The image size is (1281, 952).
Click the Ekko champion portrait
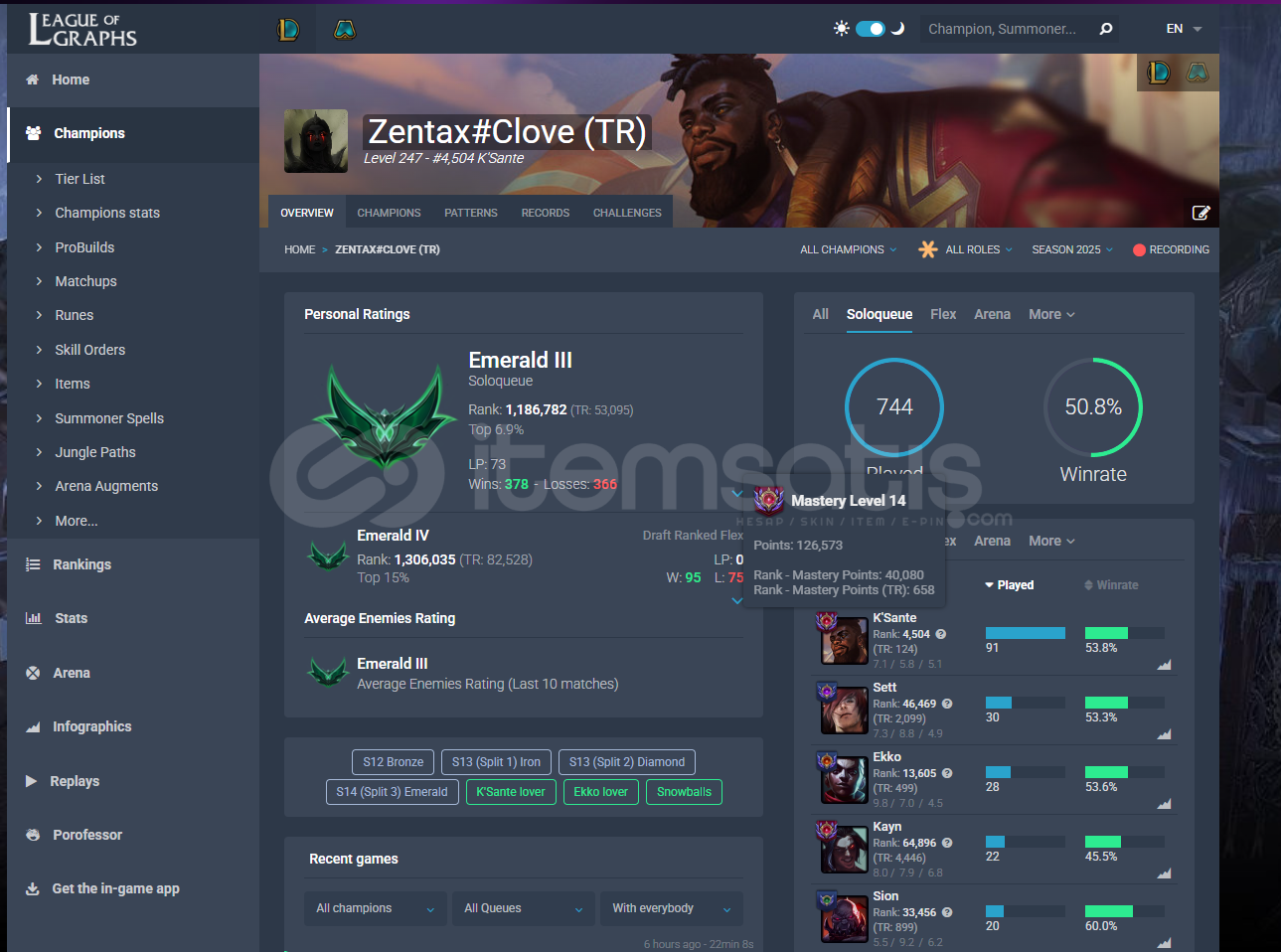844,780
